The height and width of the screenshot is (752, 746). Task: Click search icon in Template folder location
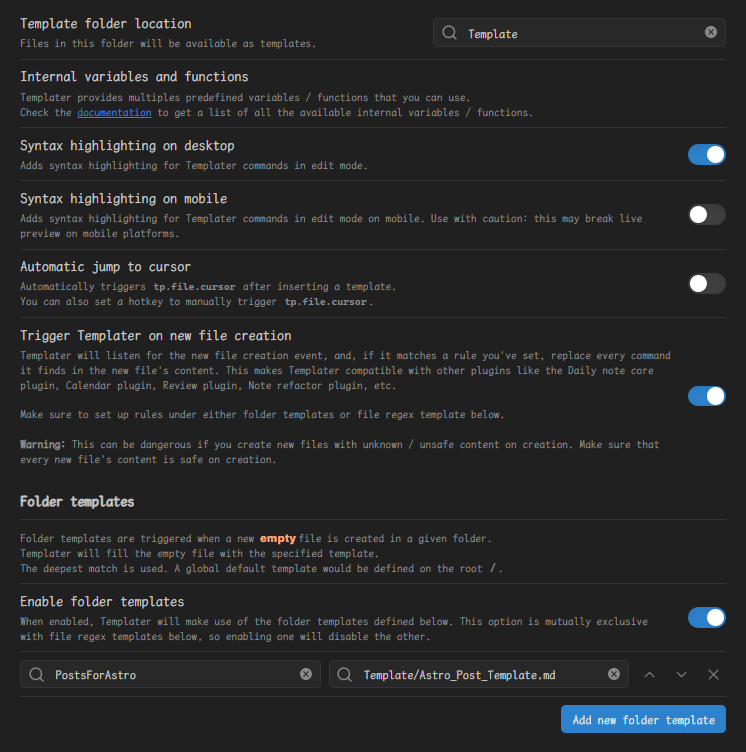(x=449, y=33)
